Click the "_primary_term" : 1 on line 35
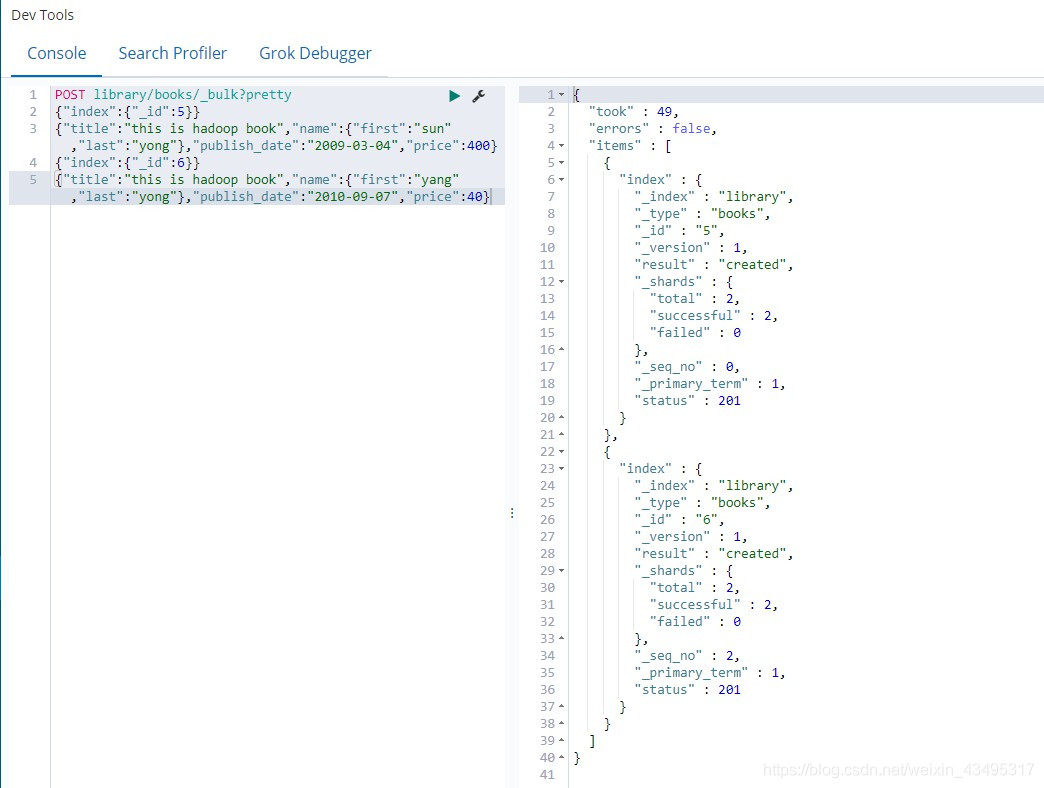Viewport: 1044px width, 788px height. click(x=710, y=673)
